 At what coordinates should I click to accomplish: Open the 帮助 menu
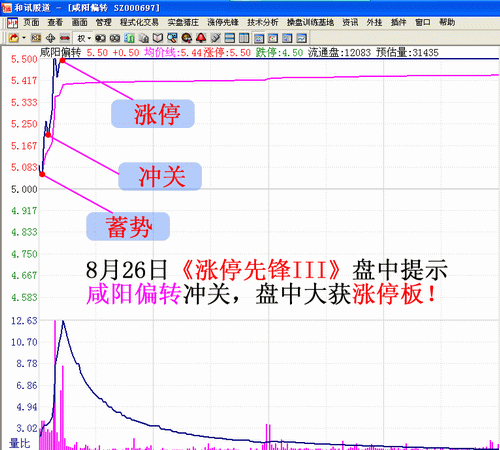[x=447, y=22]
